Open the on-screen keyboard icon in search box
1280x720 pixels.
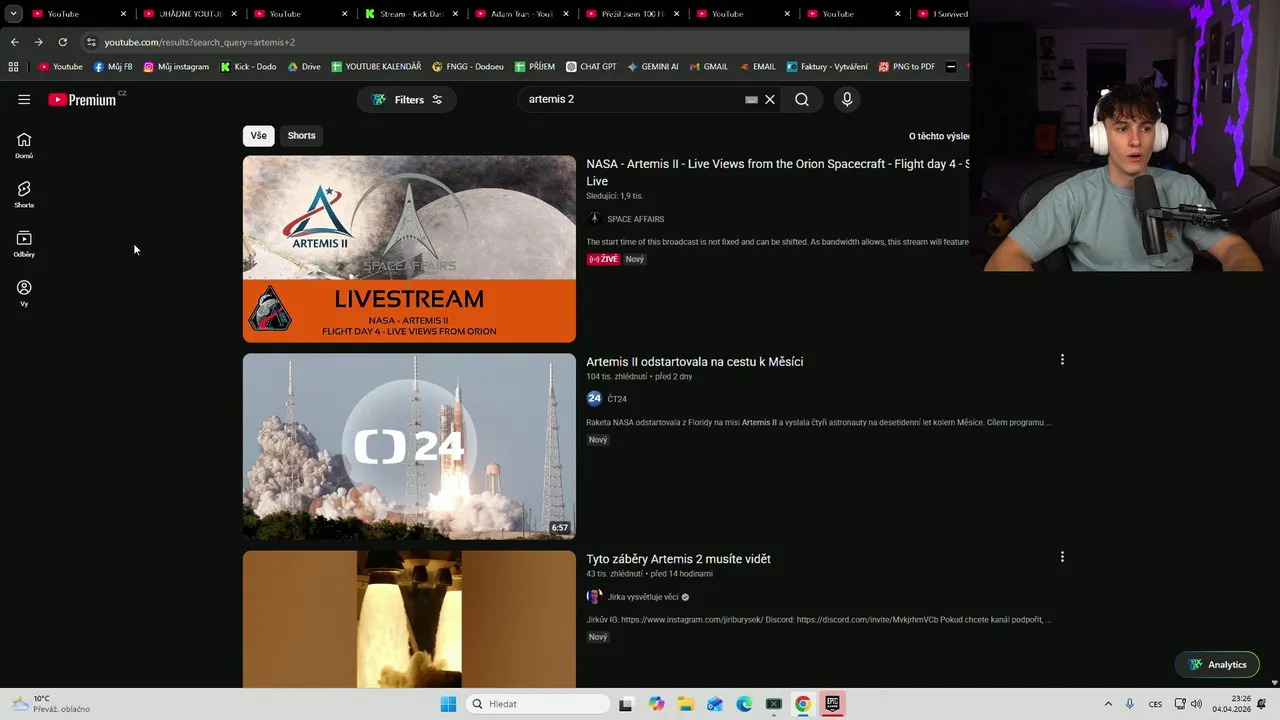point(751,99)
